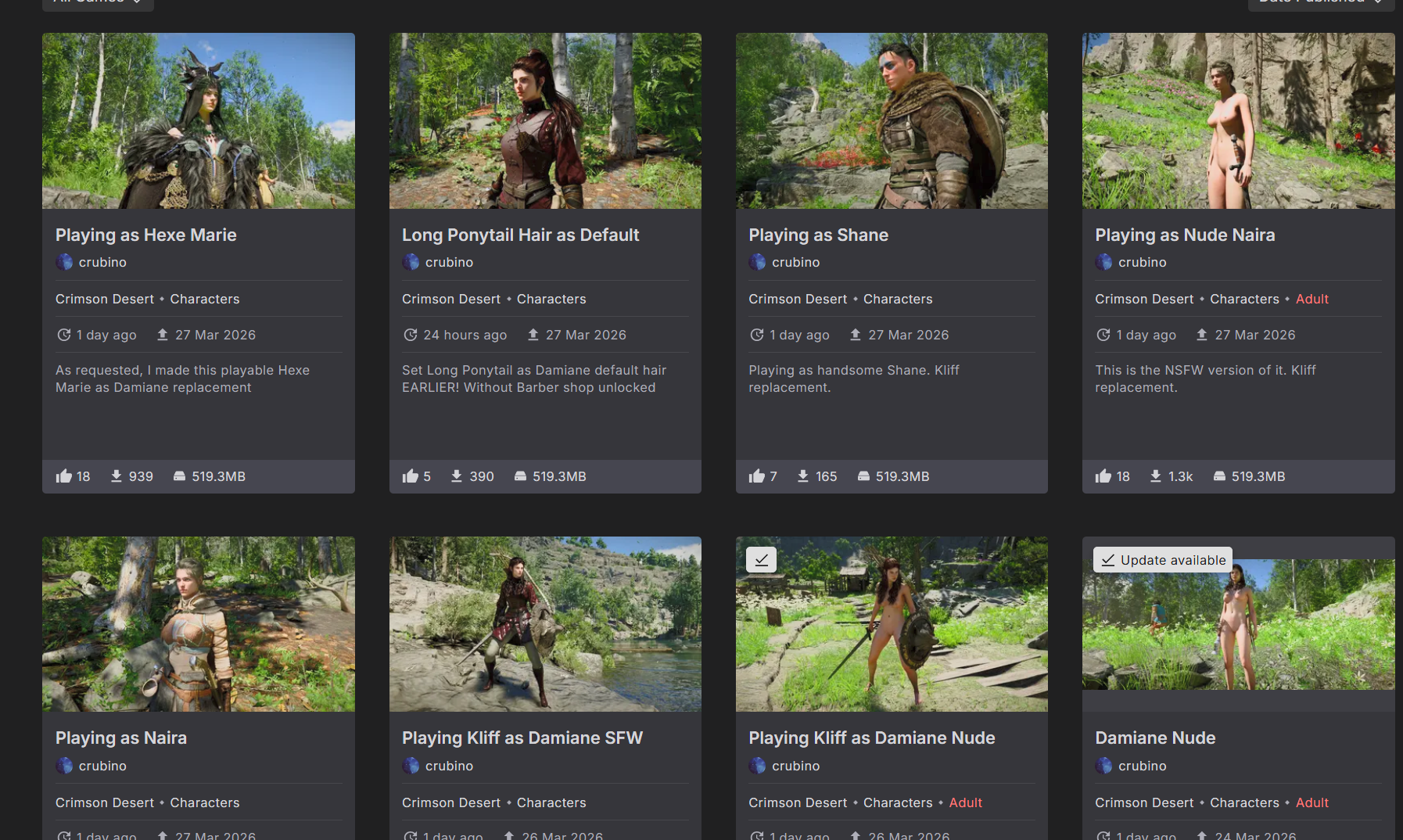The width and height of the screenshot is (1403, 840).
Task: Click the last-updated clock icon on Playing as Shane
Action: (x=757, y=335)
